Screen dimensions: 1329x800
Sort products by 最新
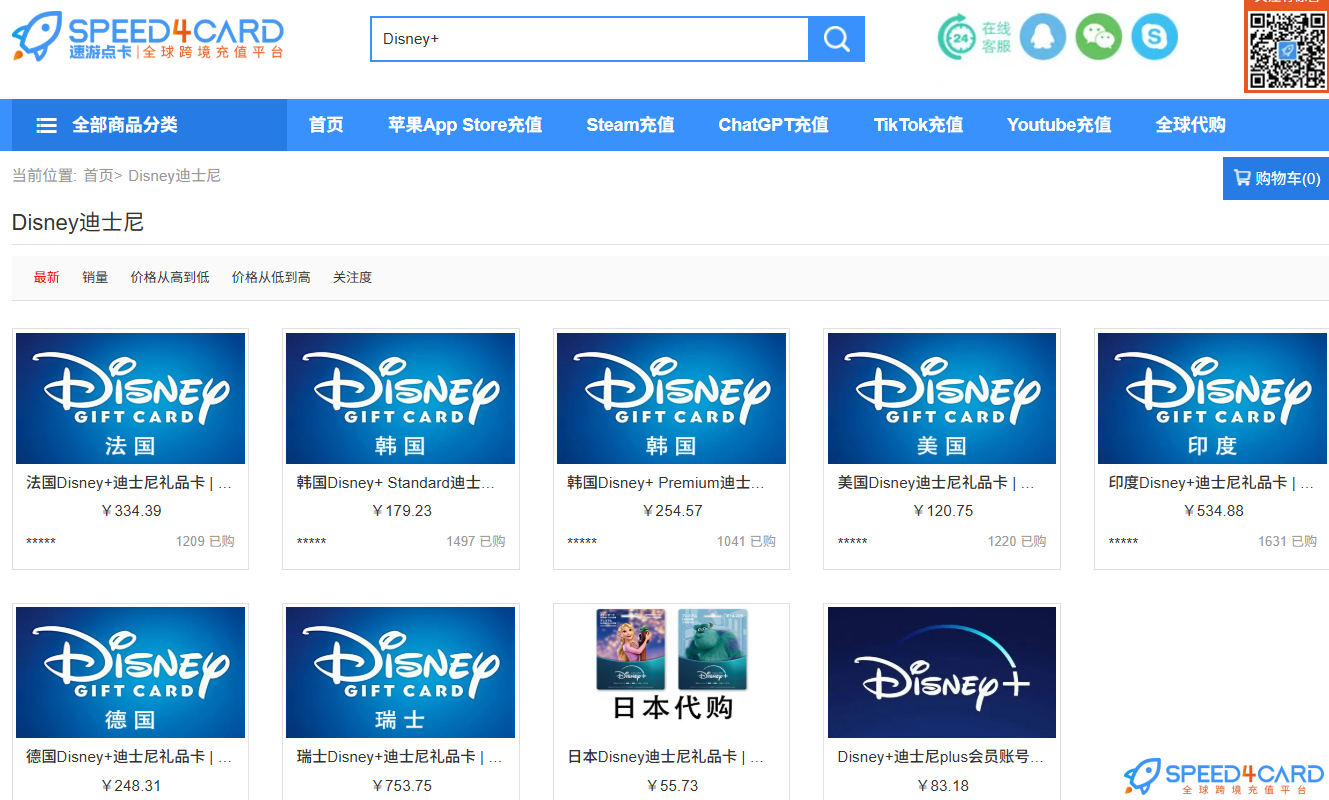point(46,277)
